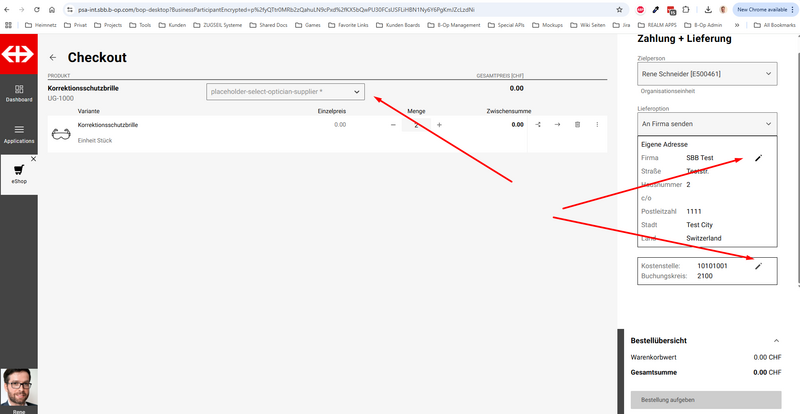800x414 pixels.
Task: Collapse the Bestellübersicht section
Action: [776, 341]
